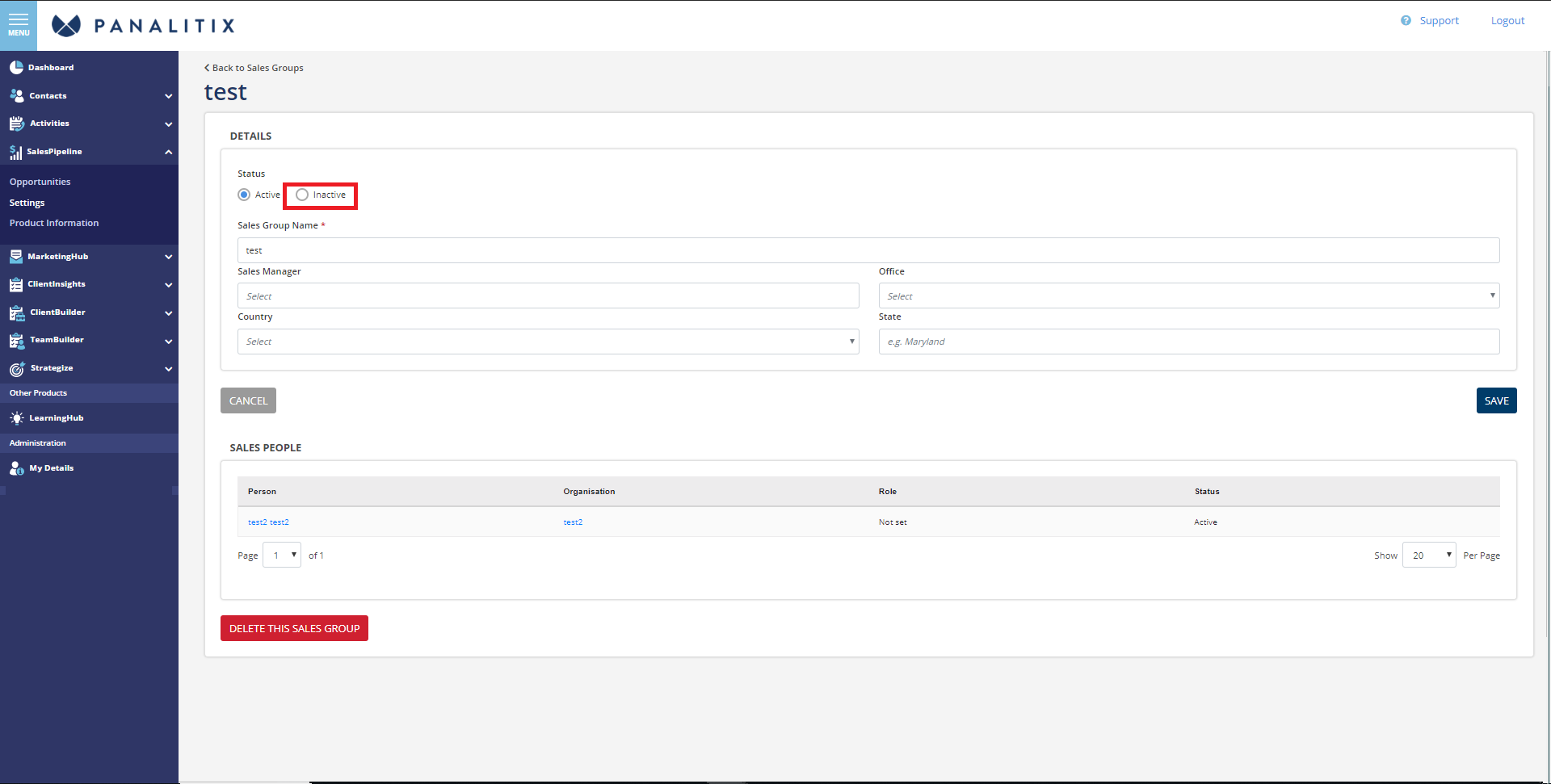Open the test2 organisation link
Viewport: 1551px width, 784px height.
point(573,522)
